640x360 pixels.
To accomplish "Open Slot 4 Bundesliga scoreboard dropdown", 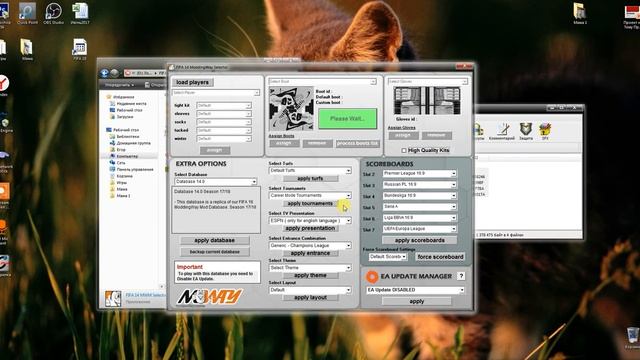I will tap(419, 196).
